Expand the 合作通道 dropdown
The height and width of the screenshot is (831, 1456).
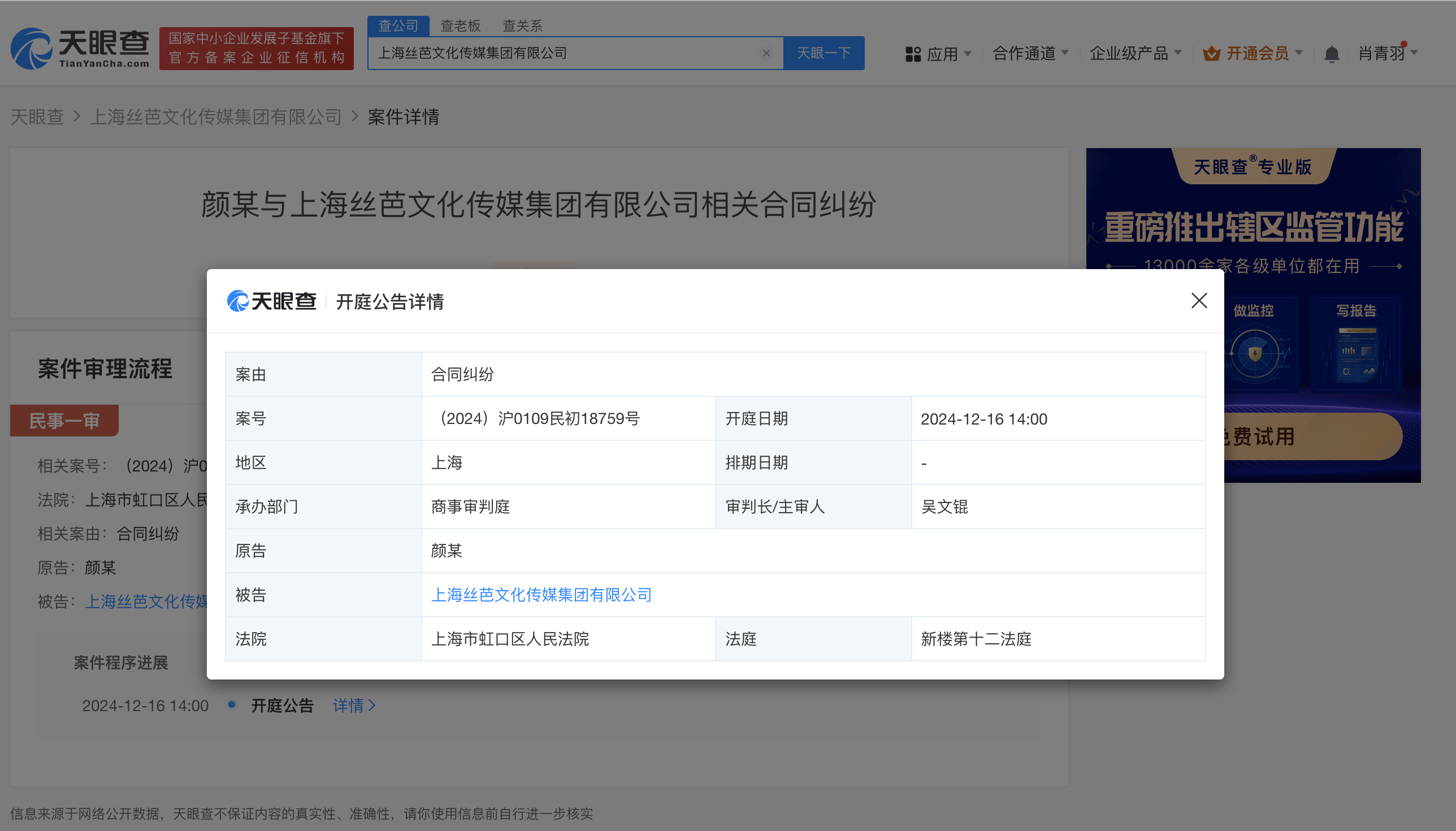point(1030,53)
